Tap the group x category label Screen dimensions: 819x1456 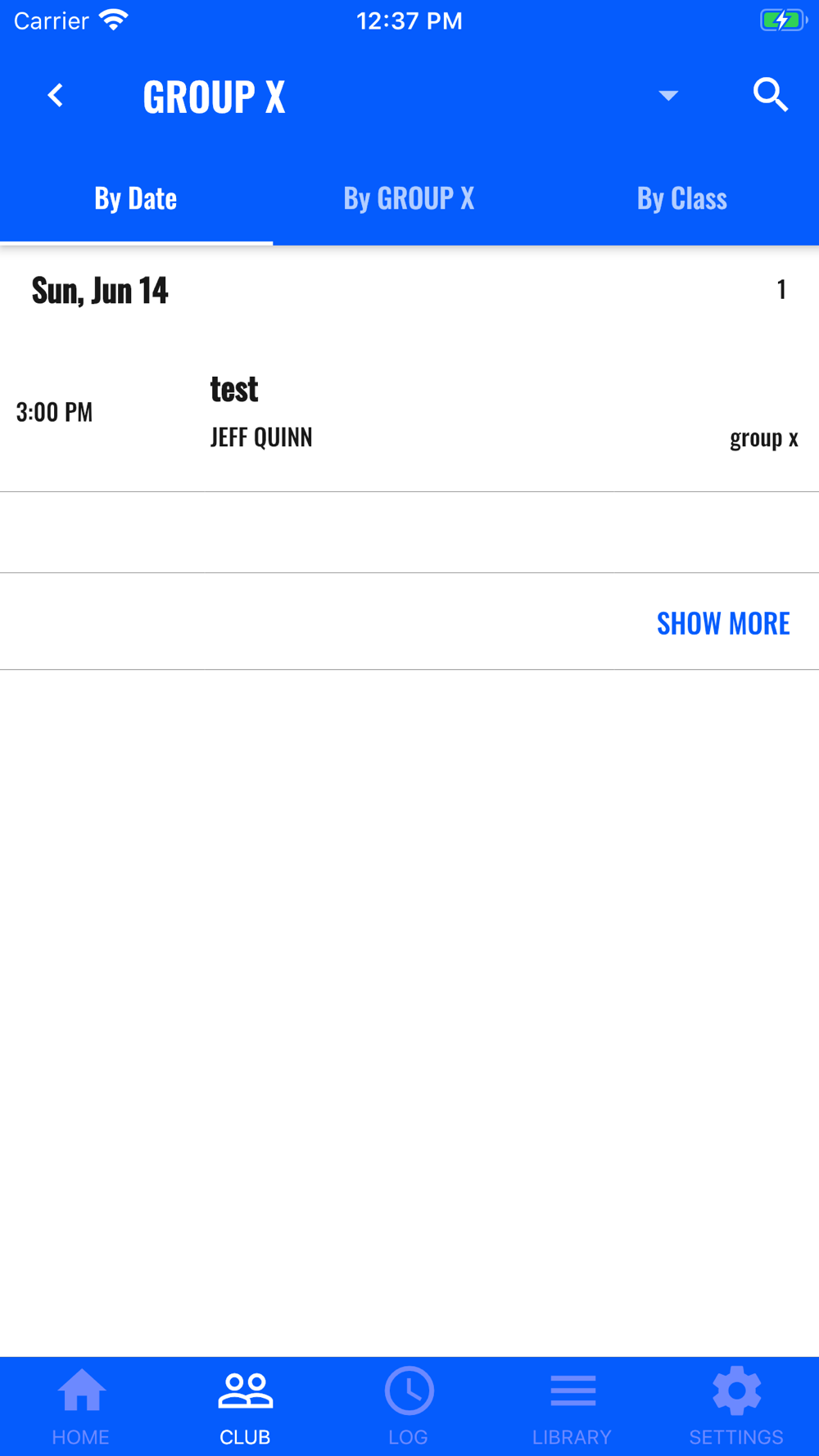pyautogui.click(x=763, y=438)
